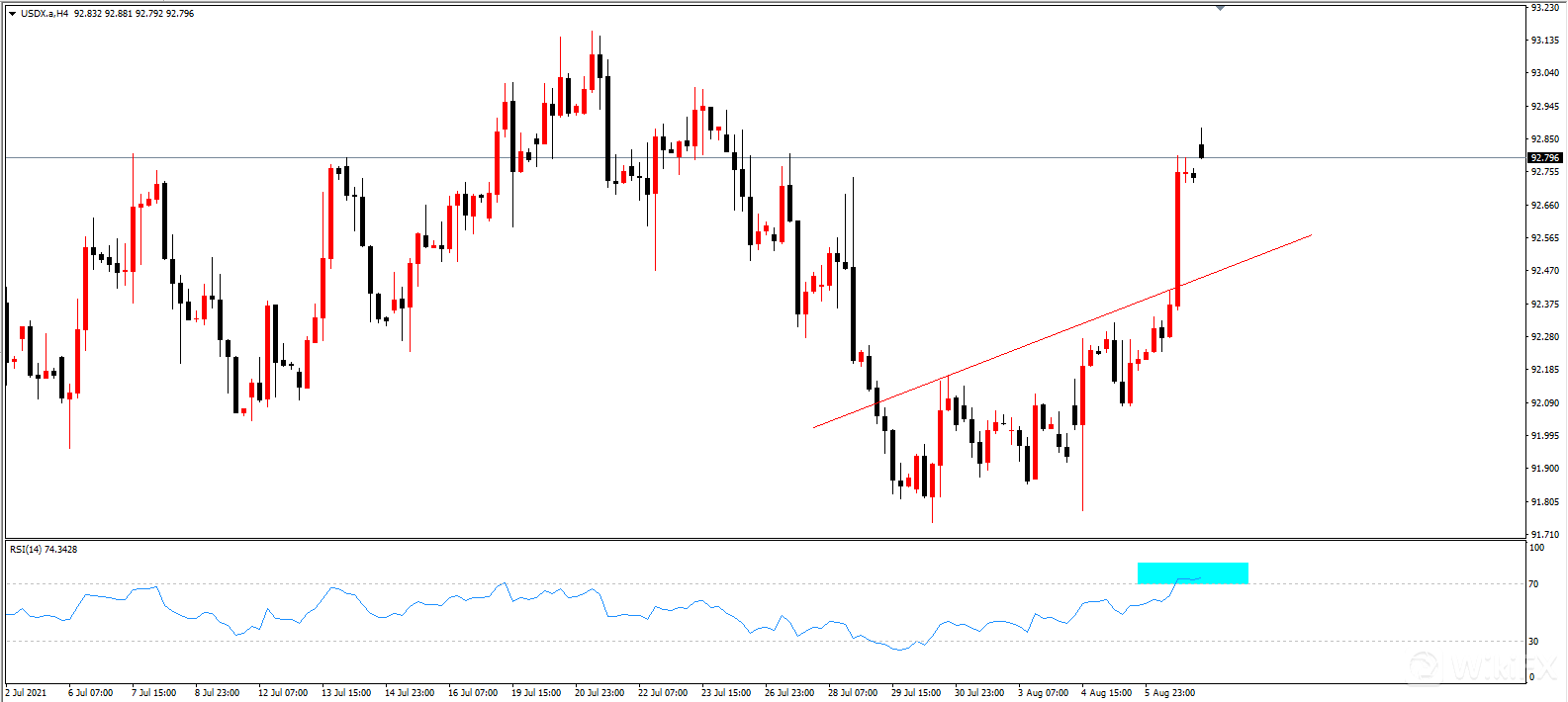Click the latest black candle on the chart

point(1201,150)
